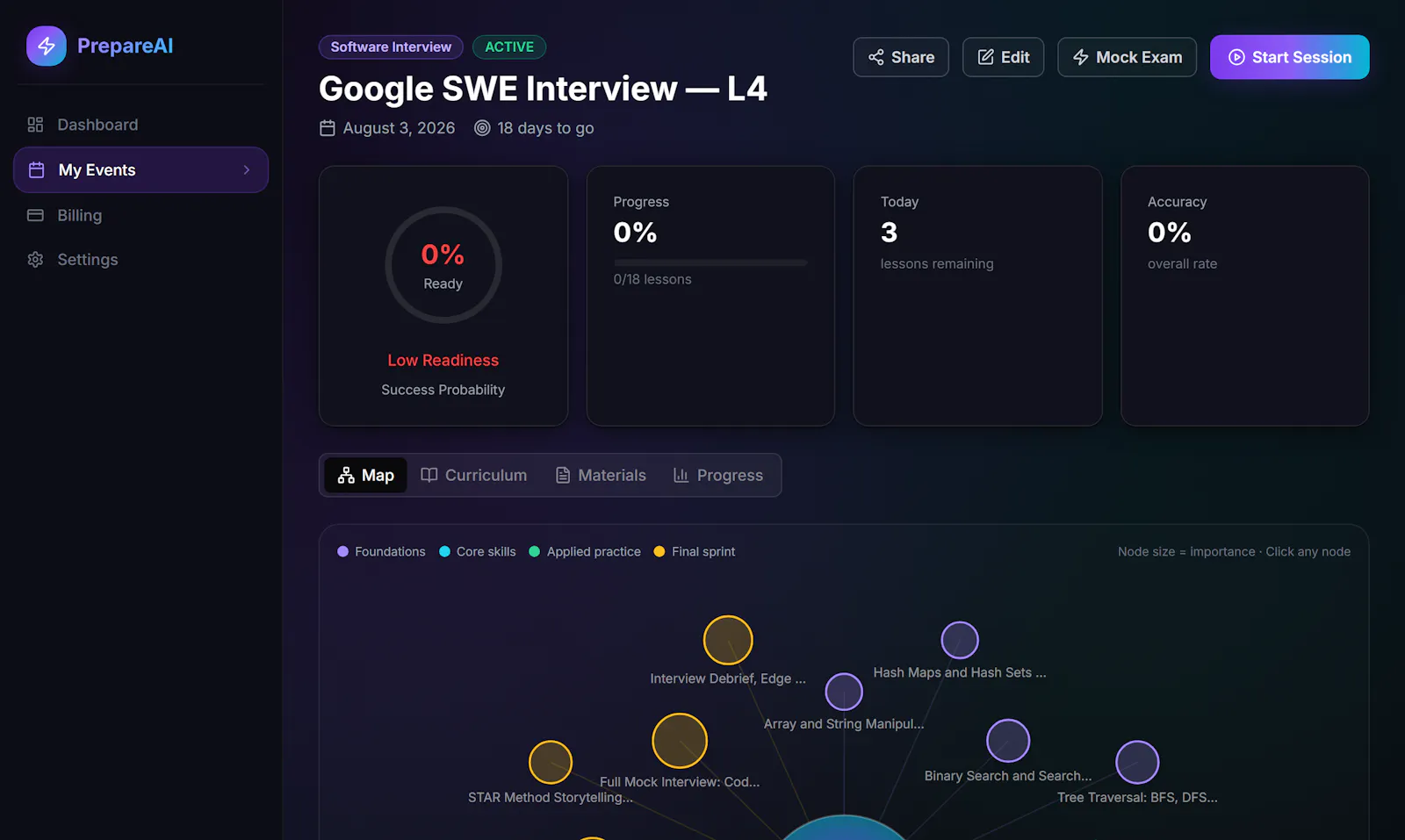Select the Full Mock Interview map node
Viewport: 1405px width, 840px height.
coord(680,741)
